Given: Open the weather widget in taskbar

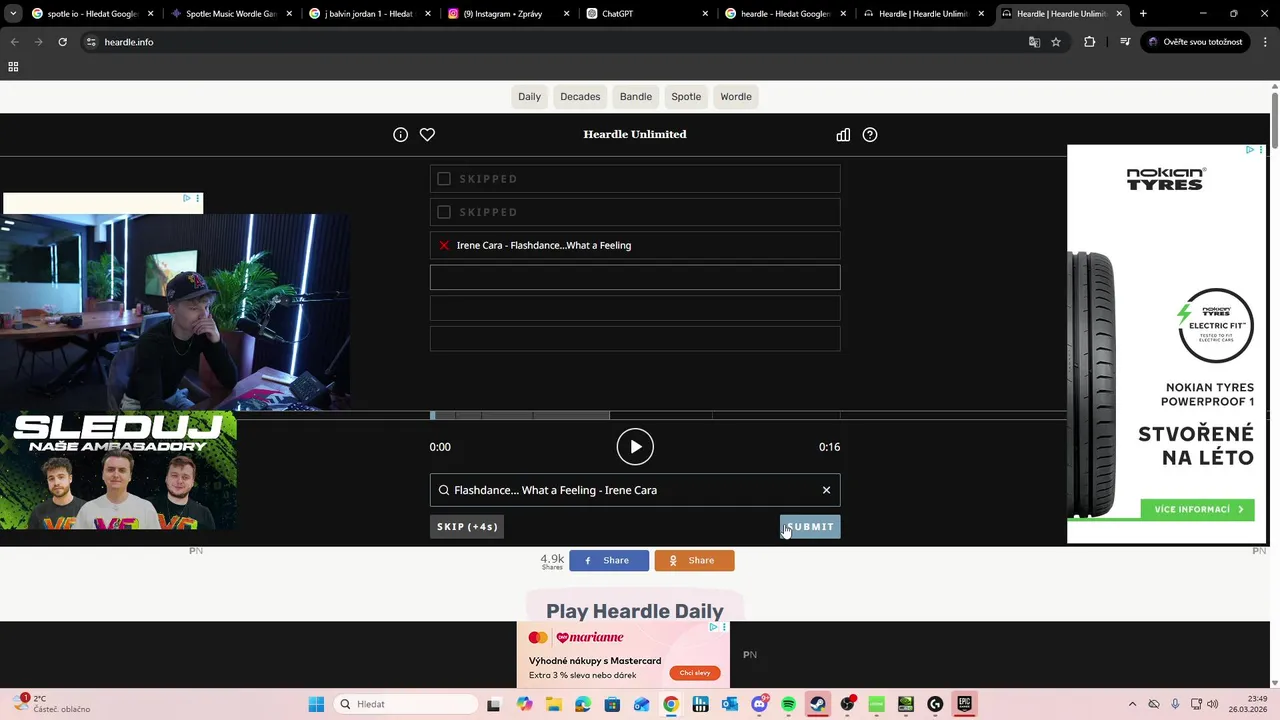Looking at the screenshot, I should [x=52, y=704].
